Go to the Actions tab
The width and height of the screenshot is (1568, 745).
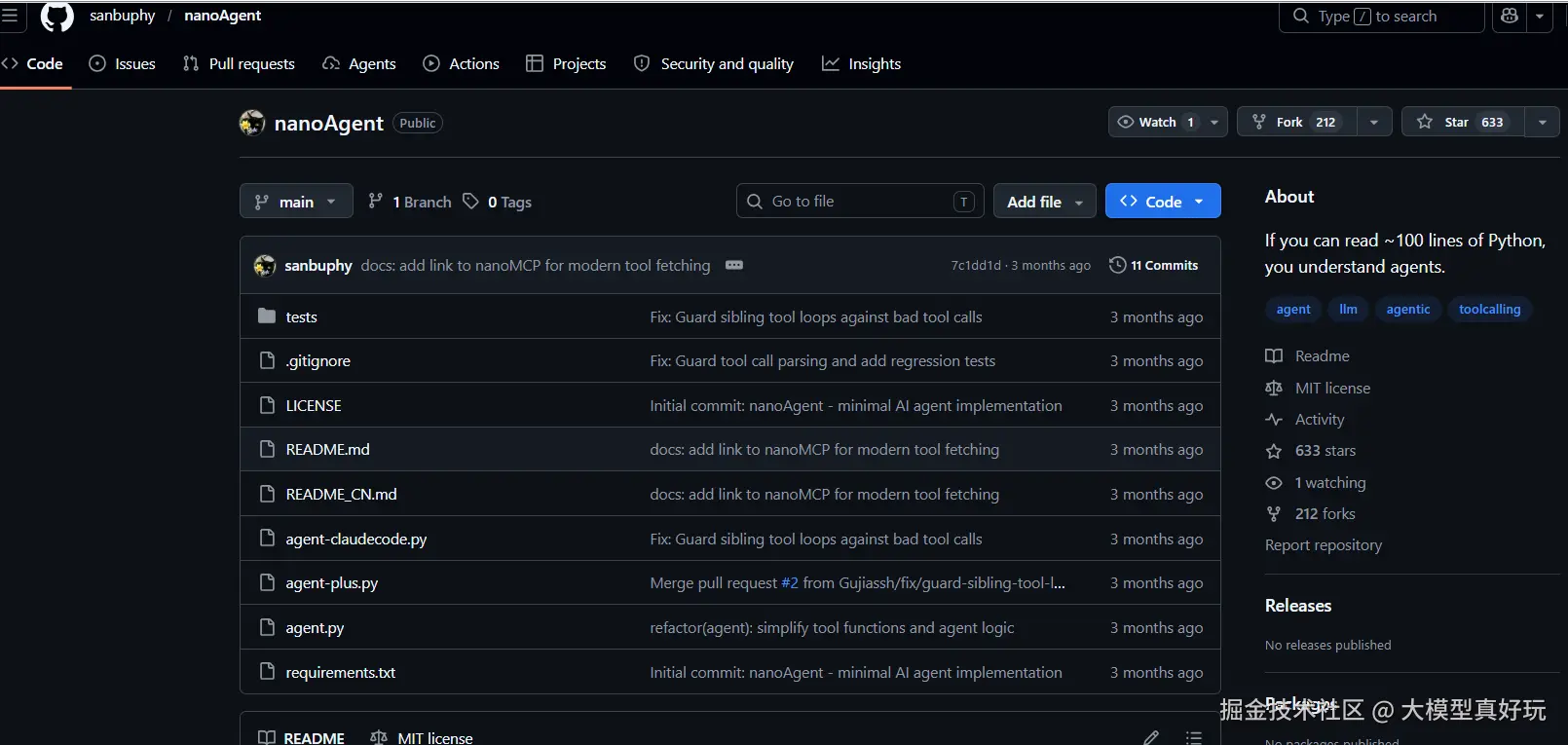coord(462,63)
